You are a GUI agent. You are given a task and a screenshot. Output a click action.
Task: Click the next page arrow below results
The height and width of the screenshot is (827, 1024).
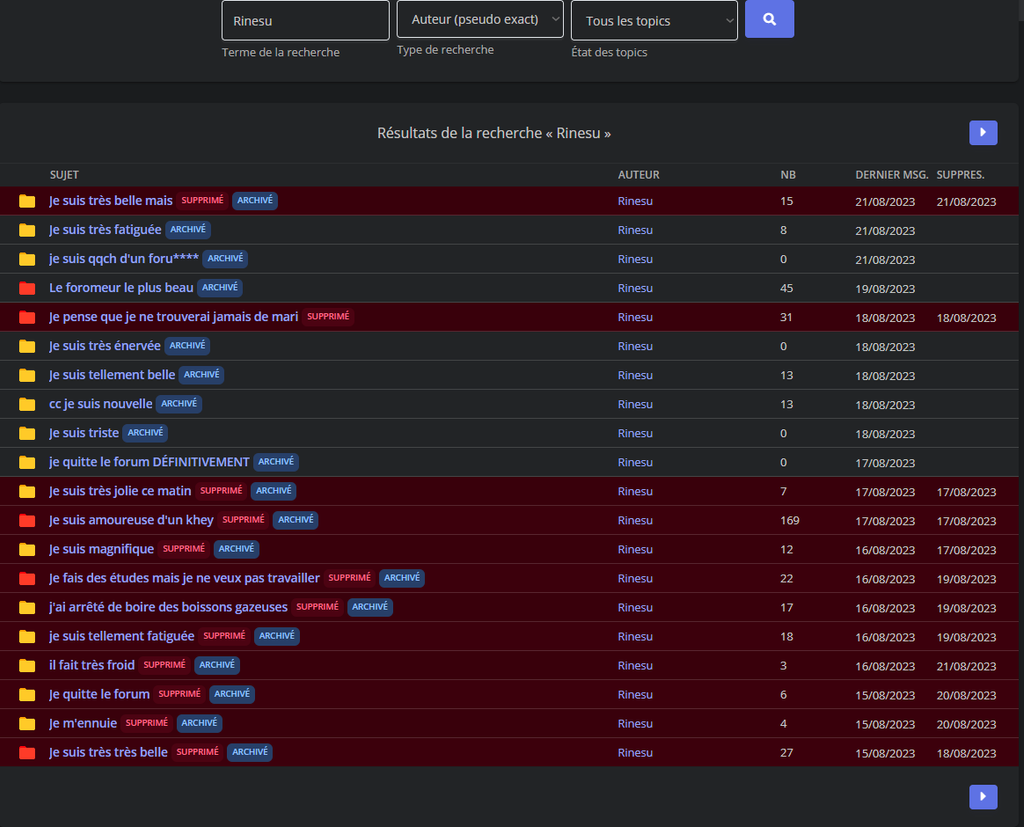[x=983, y=796]
